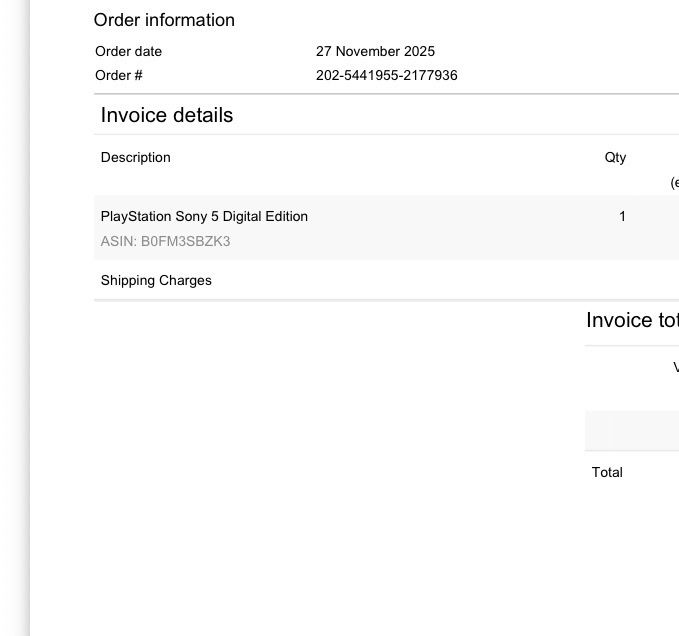Click the Invoice details heading
Image resolution: width=679 pixels, height=636 pixels.
coord(167,115)
